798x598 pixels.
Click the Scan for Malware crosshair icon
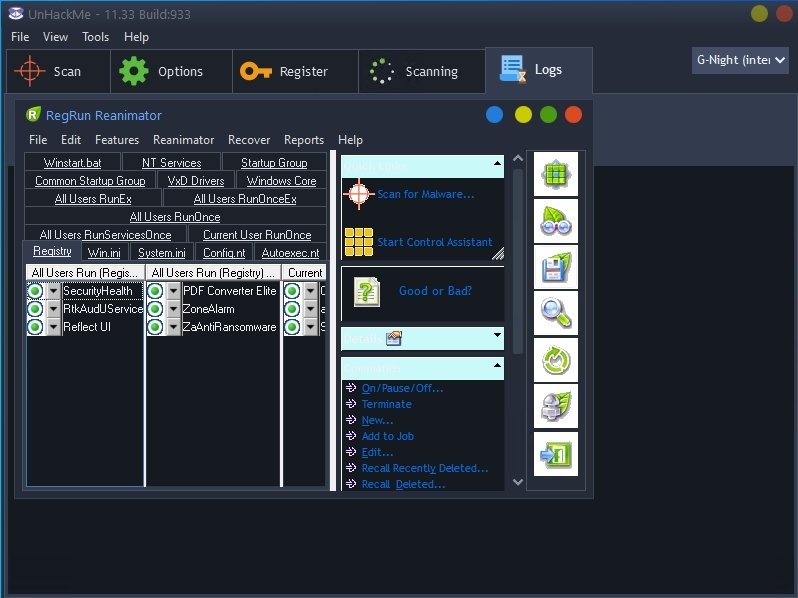click(359, 194)
